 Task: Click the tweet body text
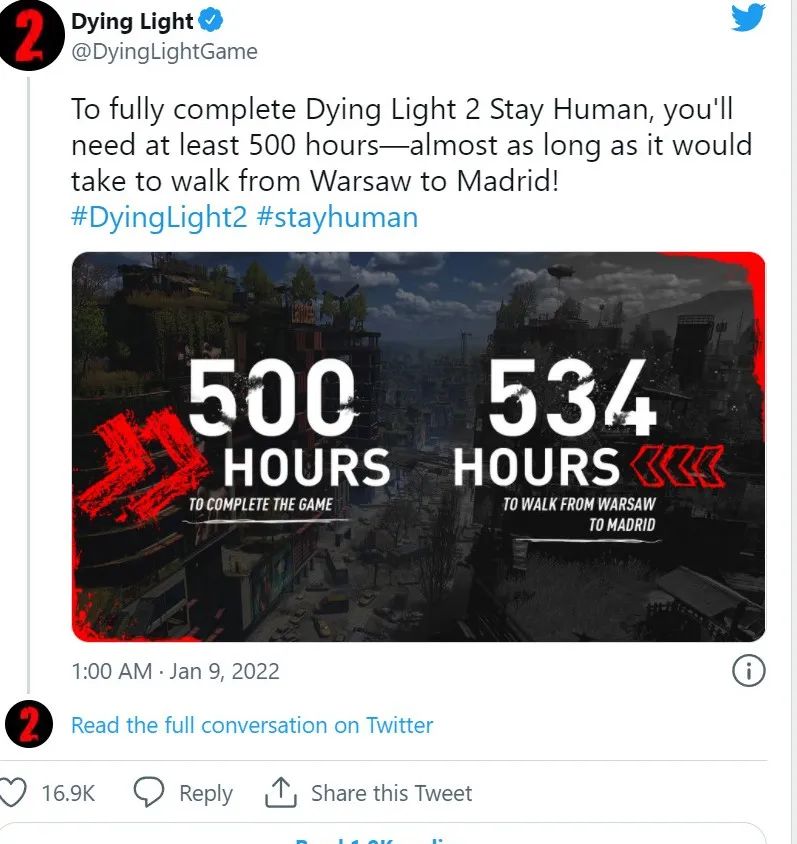[x=411, y=145]
